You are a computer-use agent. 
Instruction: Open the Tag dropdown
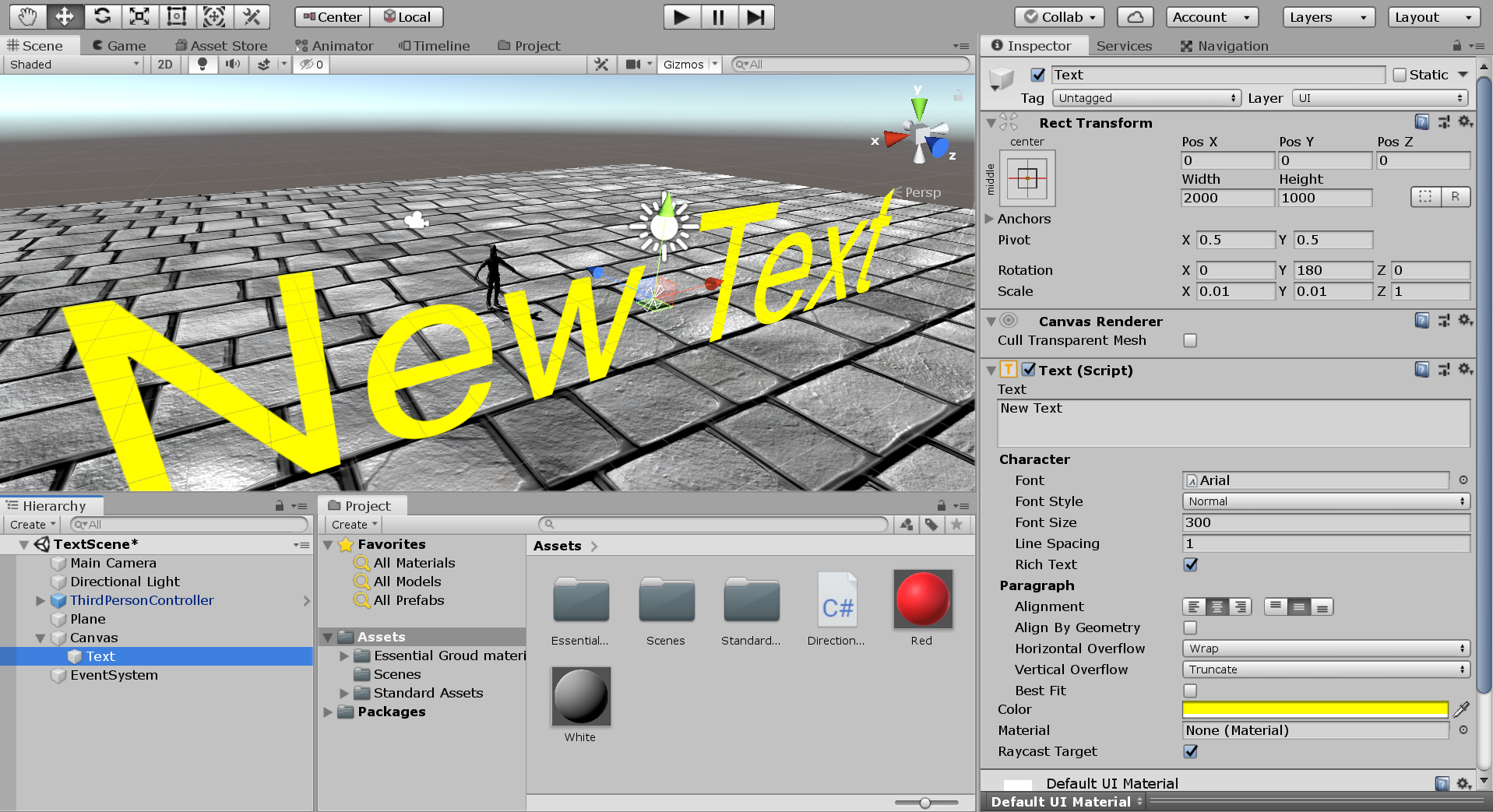pos(1146,98)
